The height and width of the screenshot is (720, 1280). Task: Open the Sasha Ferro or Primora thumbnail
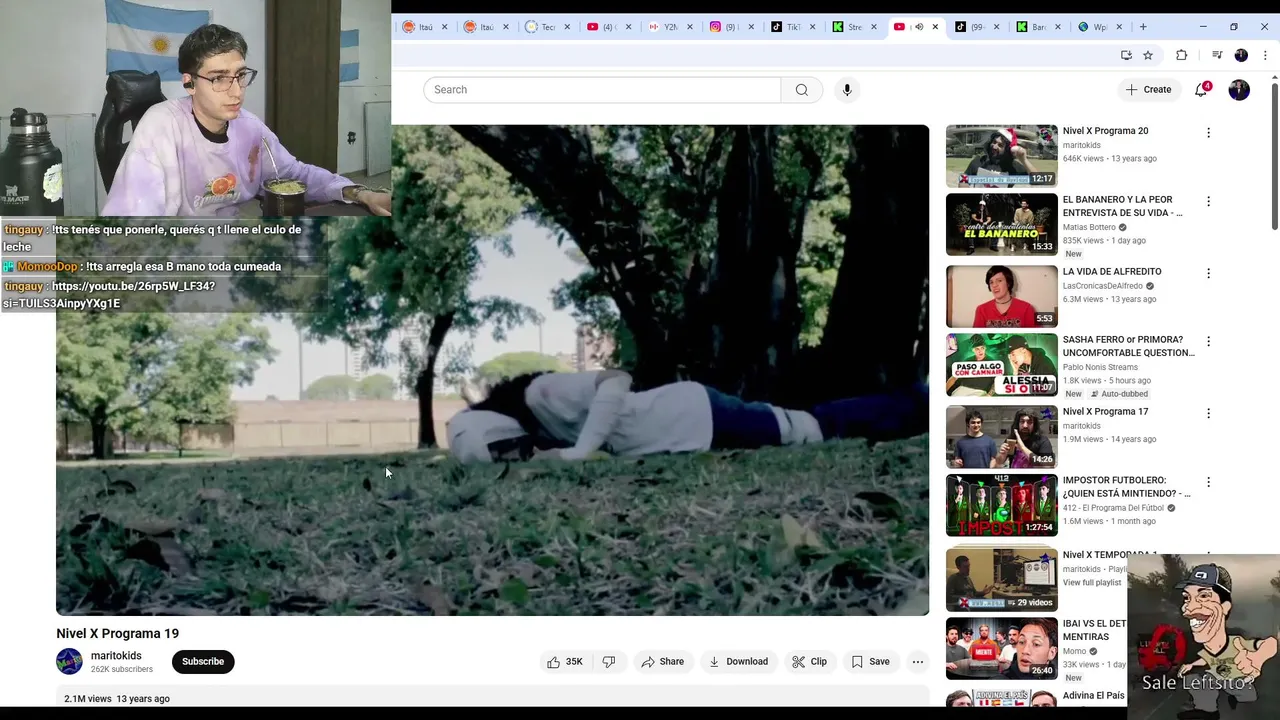[1001, 365]
